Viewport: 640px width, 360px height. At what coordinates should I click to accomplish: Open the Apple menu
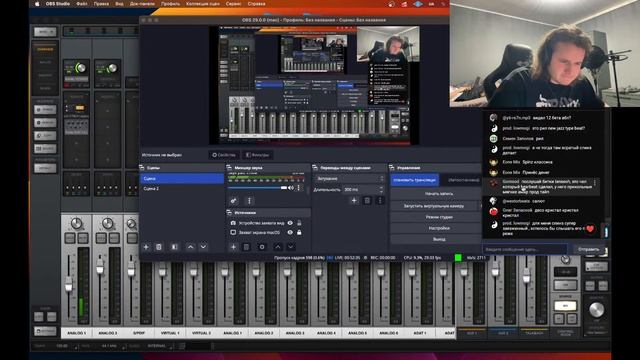click(37, 4)
